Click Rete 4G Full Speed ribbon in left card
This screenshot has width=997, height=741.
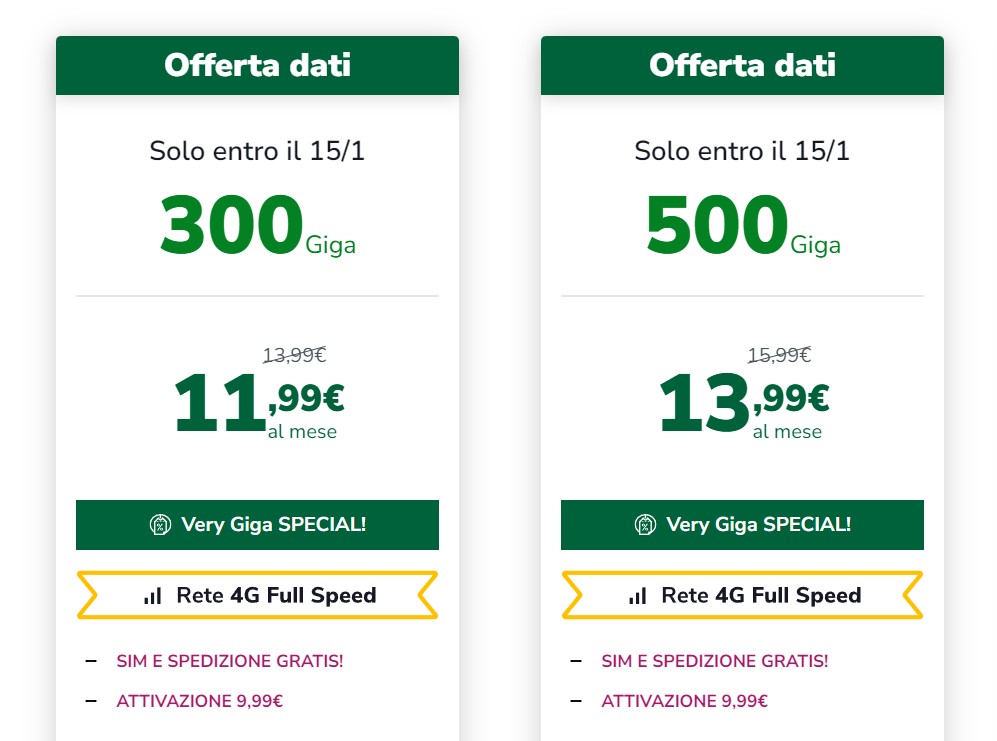257,595
